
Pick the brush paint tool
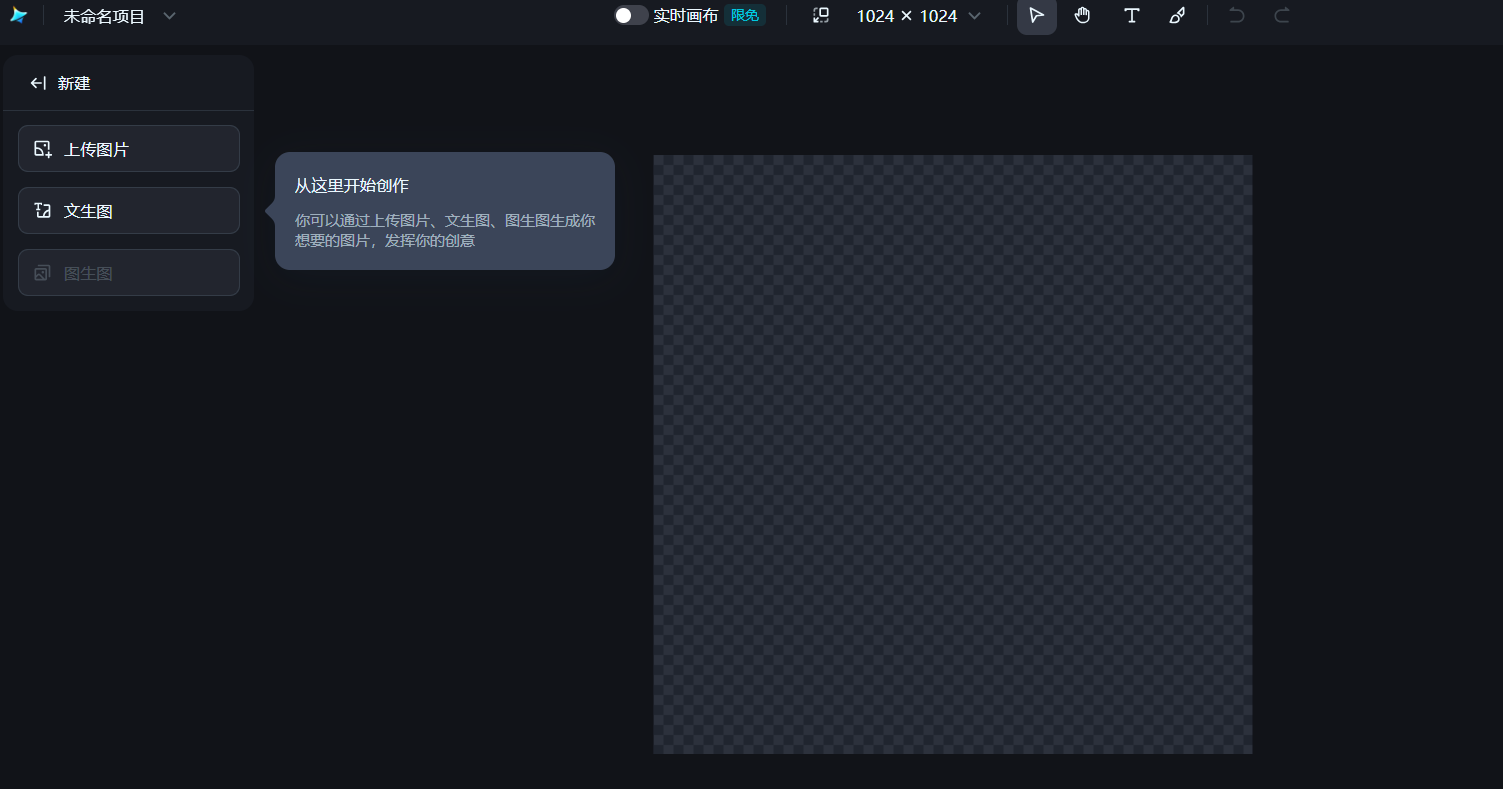[1178, 16]
